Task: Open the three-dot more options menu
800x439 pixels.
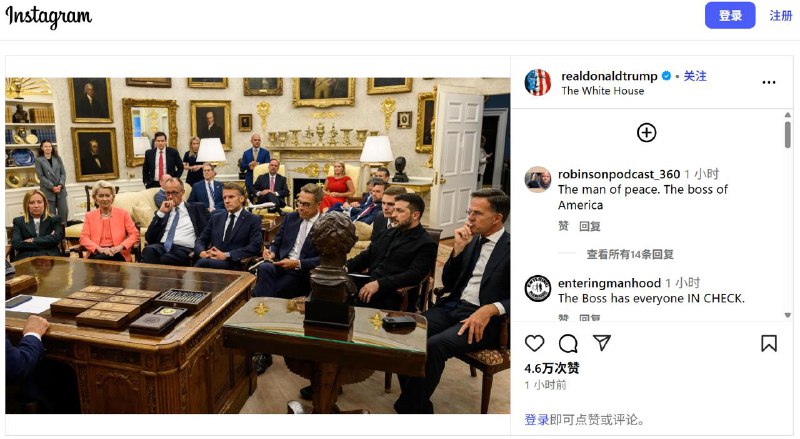Action: pyautogui.click(x=769, y=82)
